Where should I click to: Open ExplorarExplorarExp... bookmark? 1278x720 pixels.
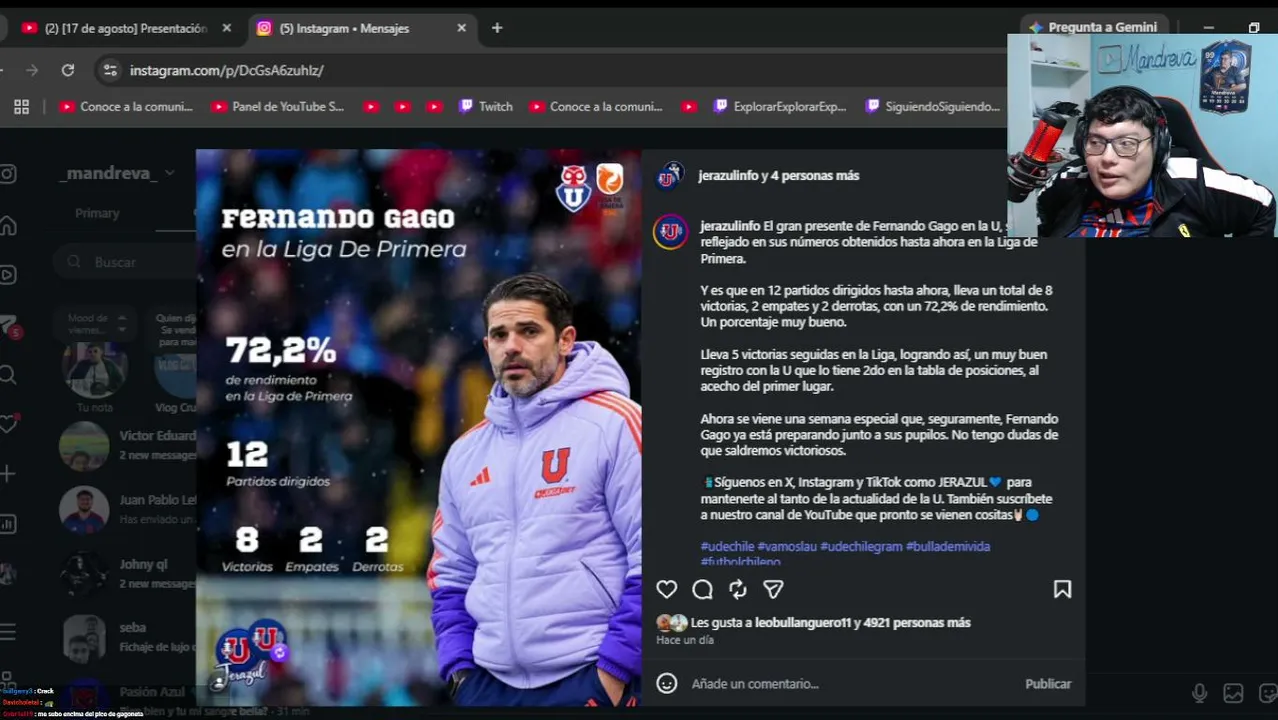(x=779, y=106)
